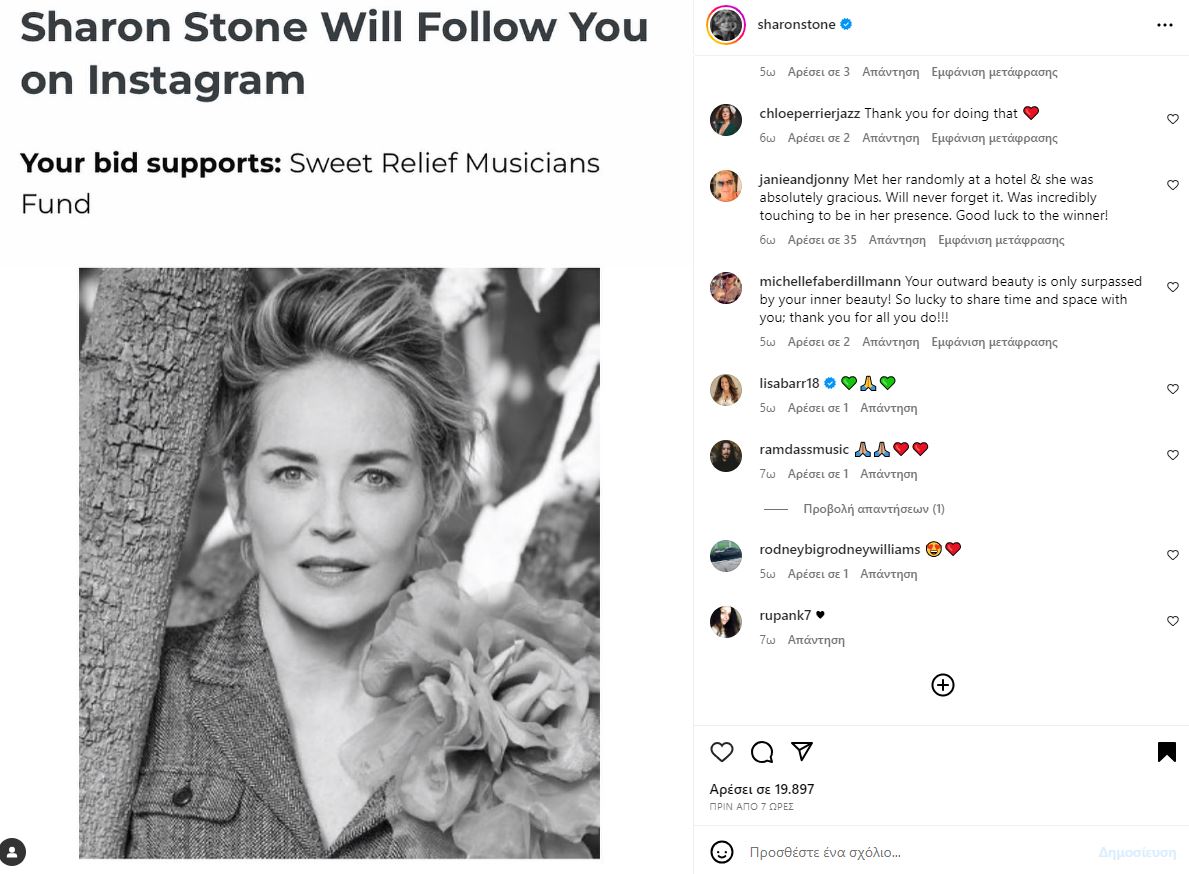Viewport: 1189px width, 874px height.
Task: Open the sharonstone username link
Action: click(x=797, y=25)
